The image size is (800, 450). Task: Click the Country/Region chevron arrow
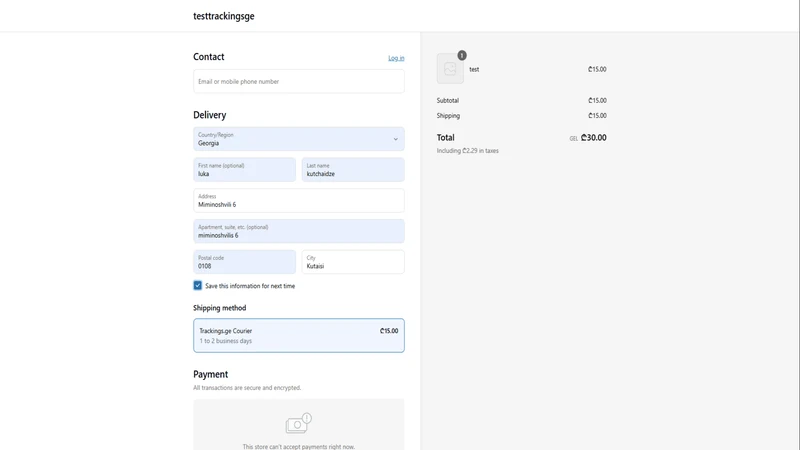pos(395,139)
